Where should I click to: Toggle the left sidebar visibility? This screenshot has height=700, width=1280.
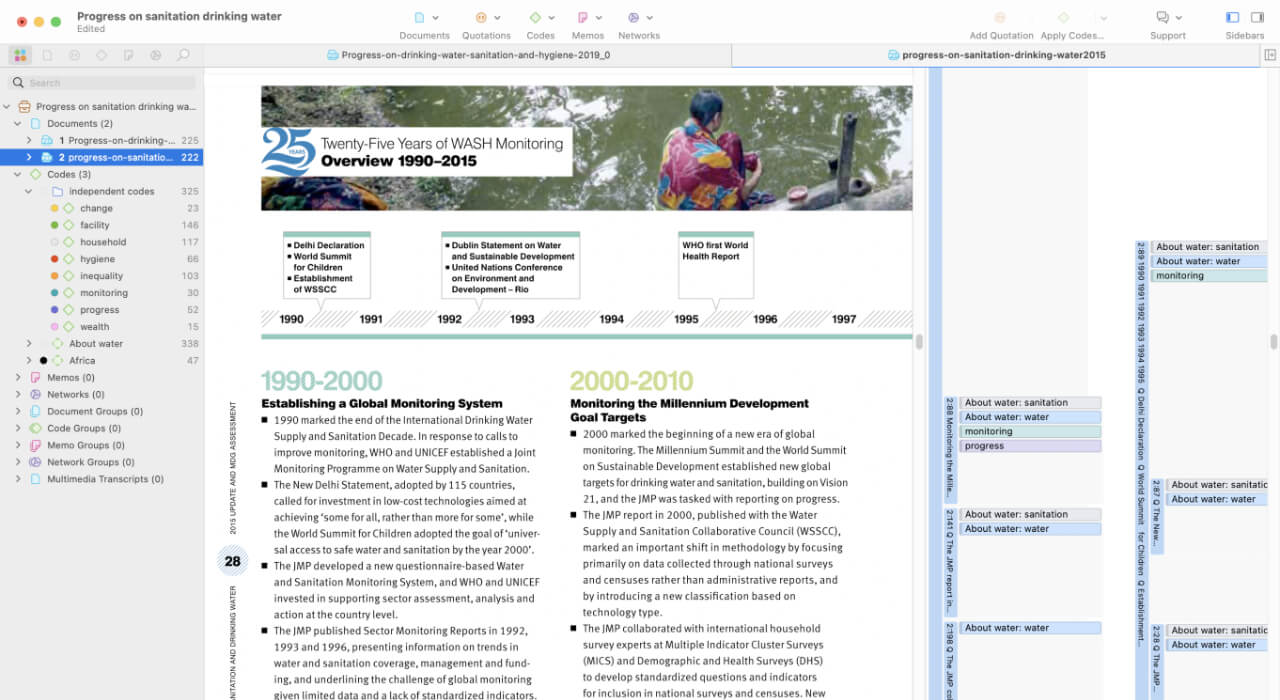coord(1232,18)
